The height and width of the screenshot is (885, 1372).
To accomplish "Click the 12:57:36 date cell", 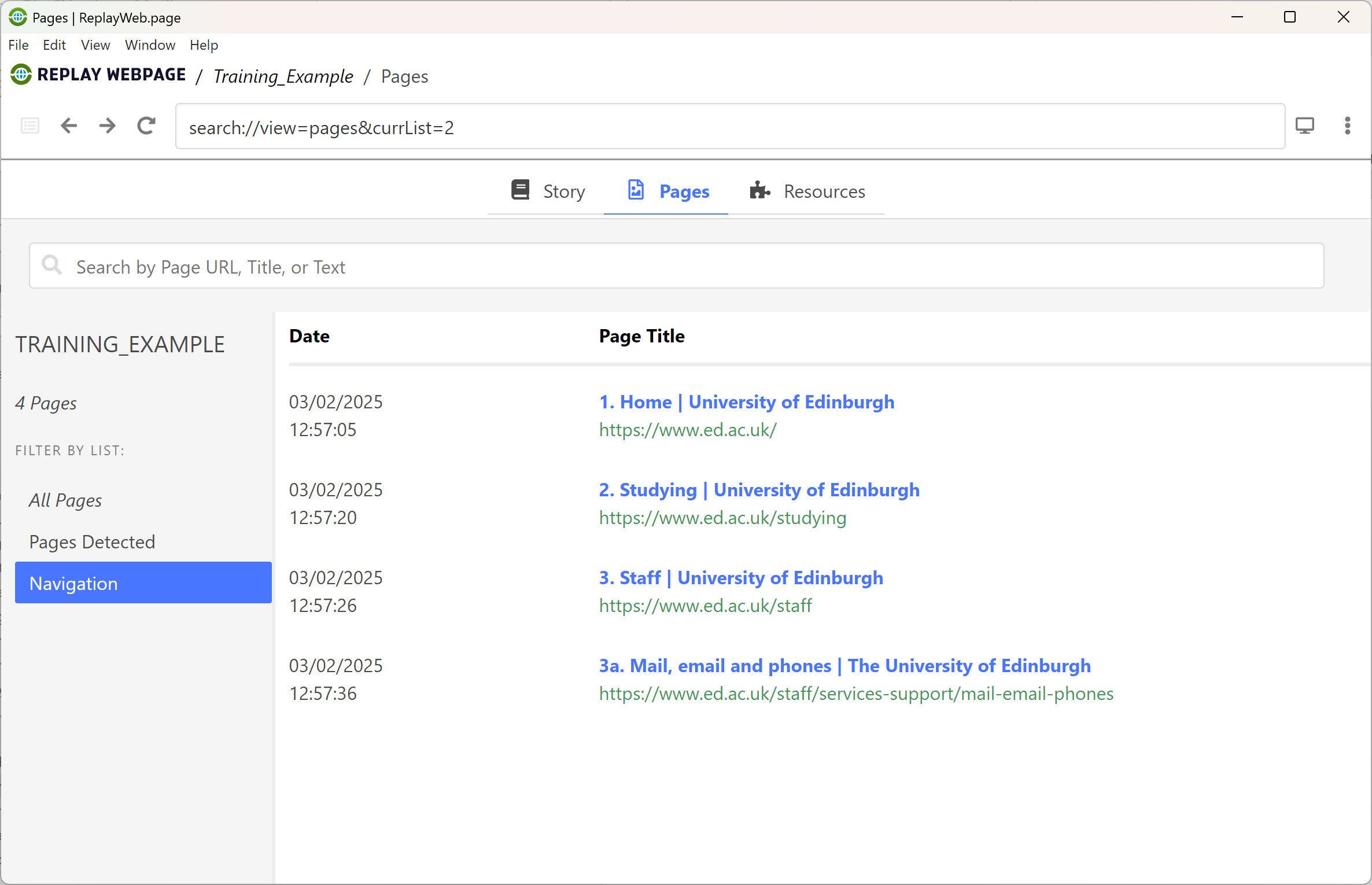I will [335, 679].
